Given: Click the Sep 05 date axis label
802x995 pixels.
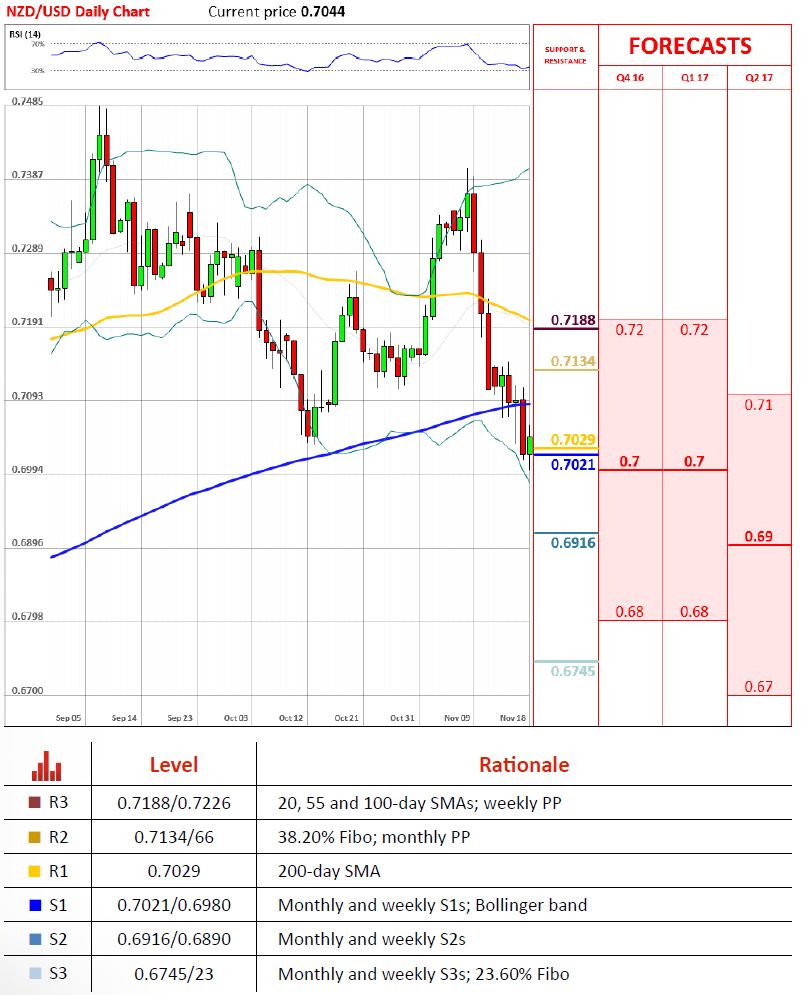Looking at the screenshot, I should tap(69, 718).
